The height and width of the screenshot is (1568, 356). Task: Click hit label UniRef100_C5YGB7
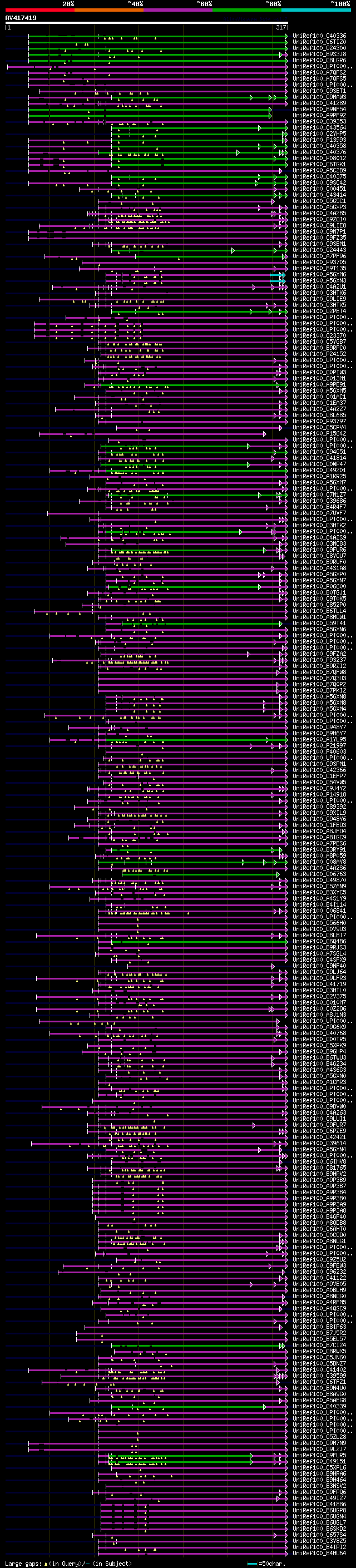tap(319, 342)
